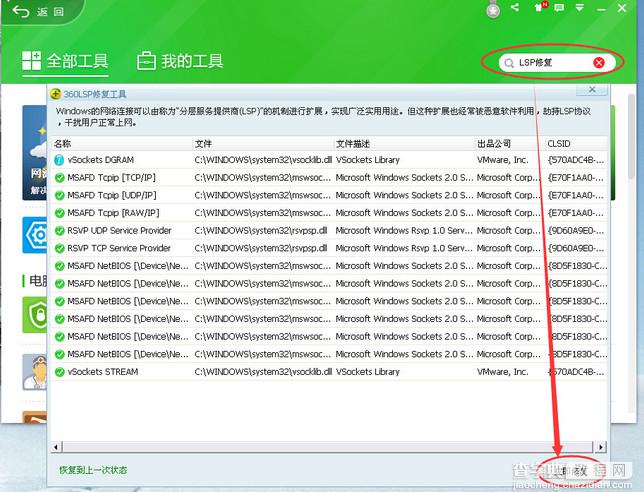Viewport: 644px width, 492px height.
Task: Sort by the 文件 column header
Action: click(x=263, y=143)
